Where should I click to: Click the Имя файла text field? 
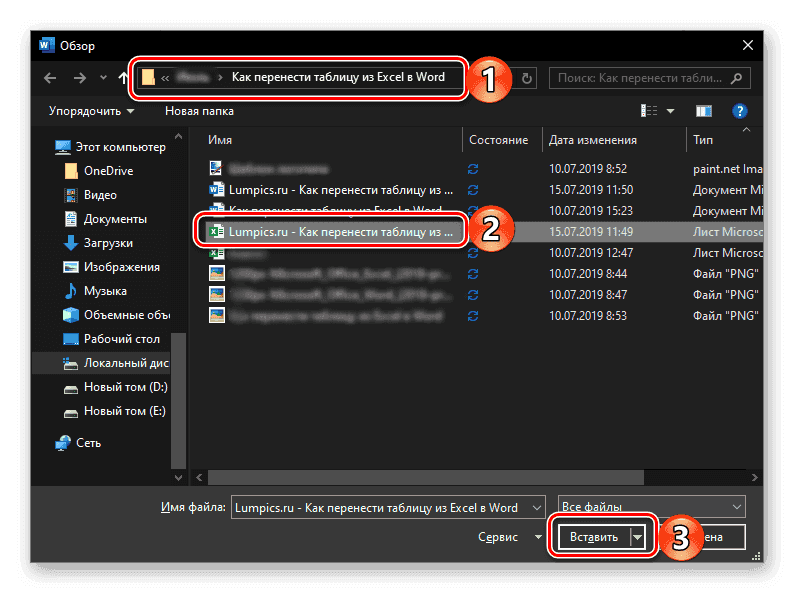click(381, 507)
